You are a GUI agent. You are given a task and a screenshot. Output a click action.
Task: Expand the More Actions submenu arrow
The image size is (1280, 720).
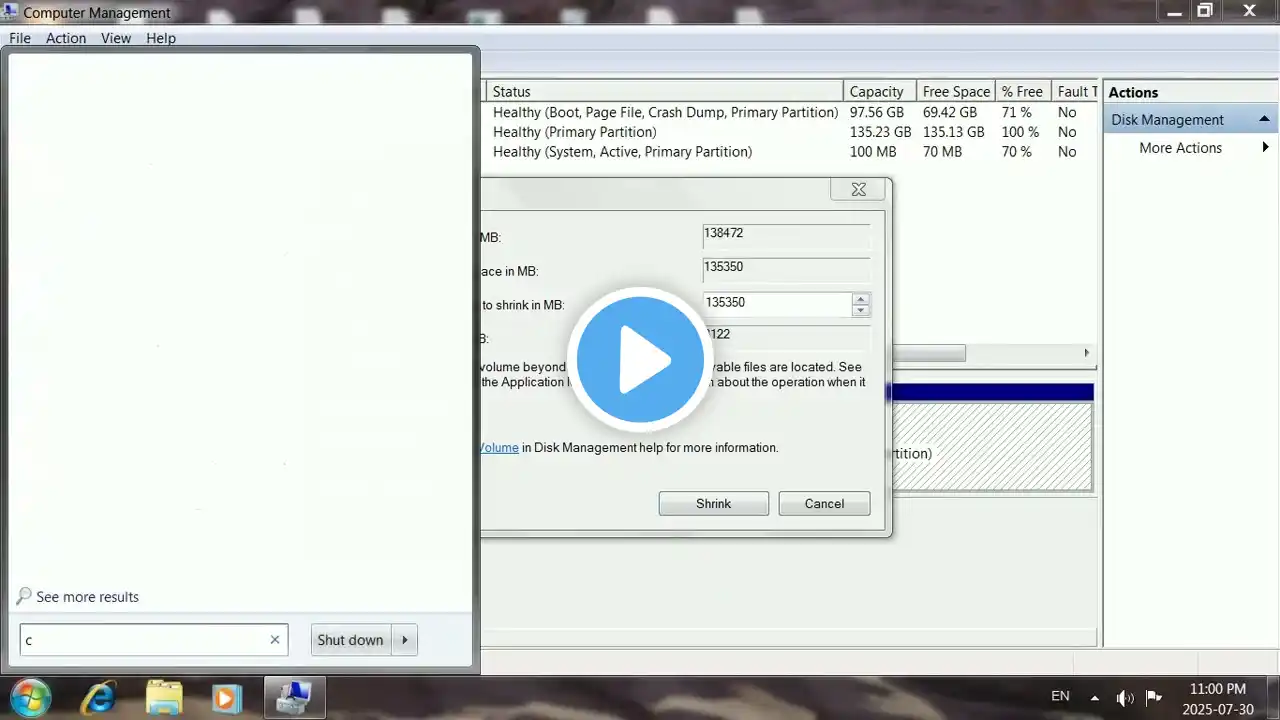click(1265, 147)
